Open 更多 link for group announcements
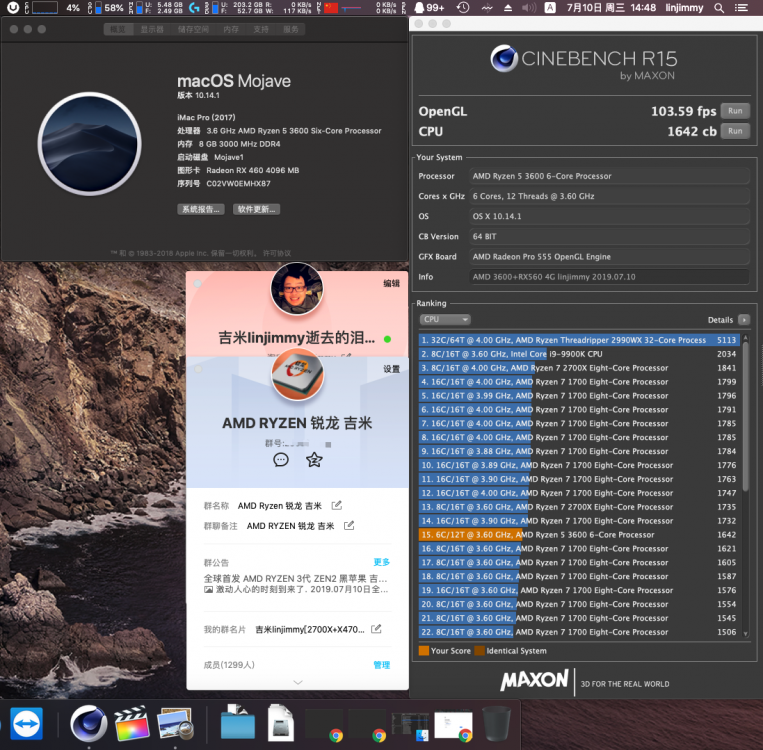The width and height of the screenshot is (763, 750). tap(382, 562)
